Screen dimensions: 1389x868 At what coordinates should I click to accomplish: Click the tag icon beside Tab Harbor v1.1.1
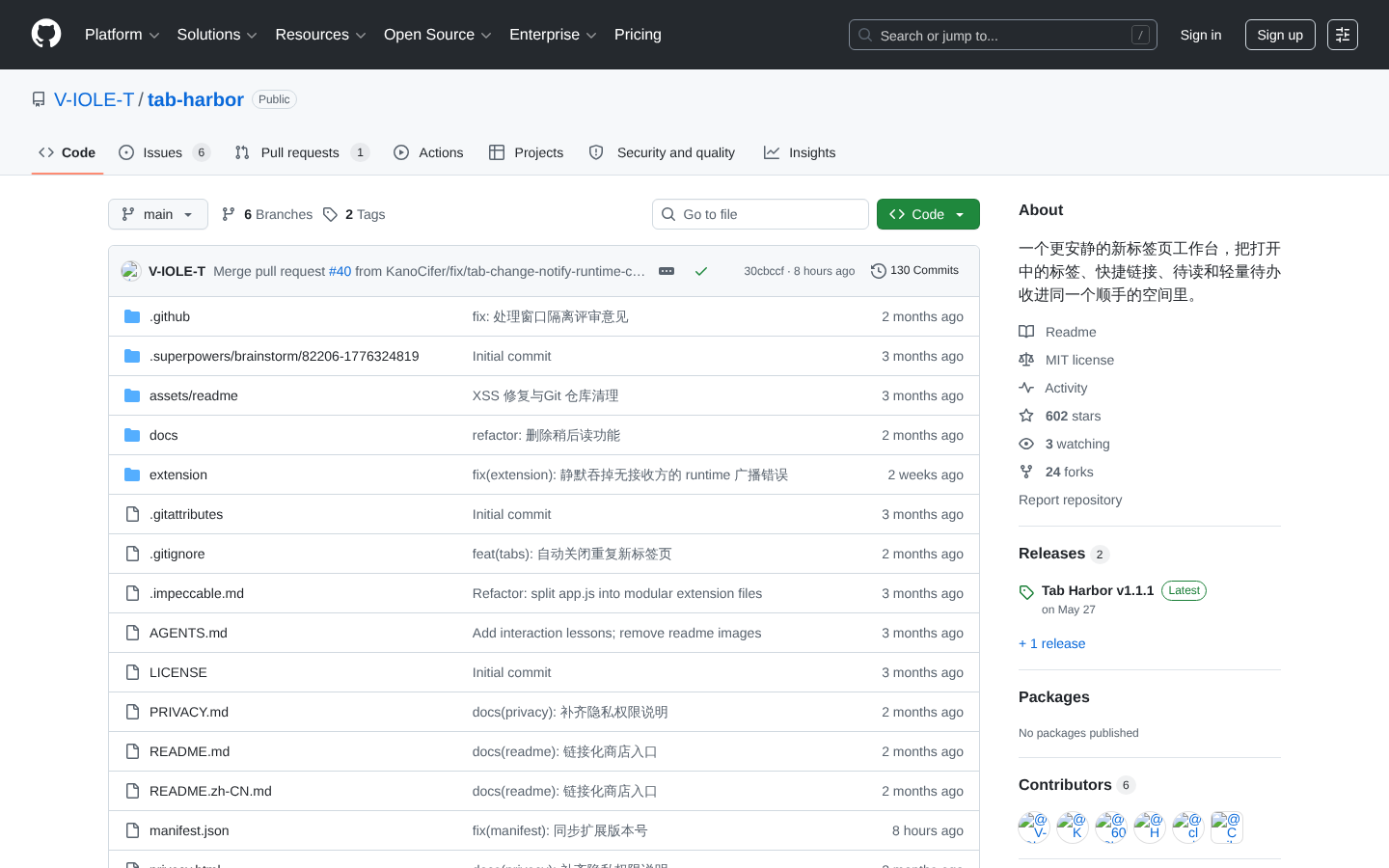pos(1026,592)
